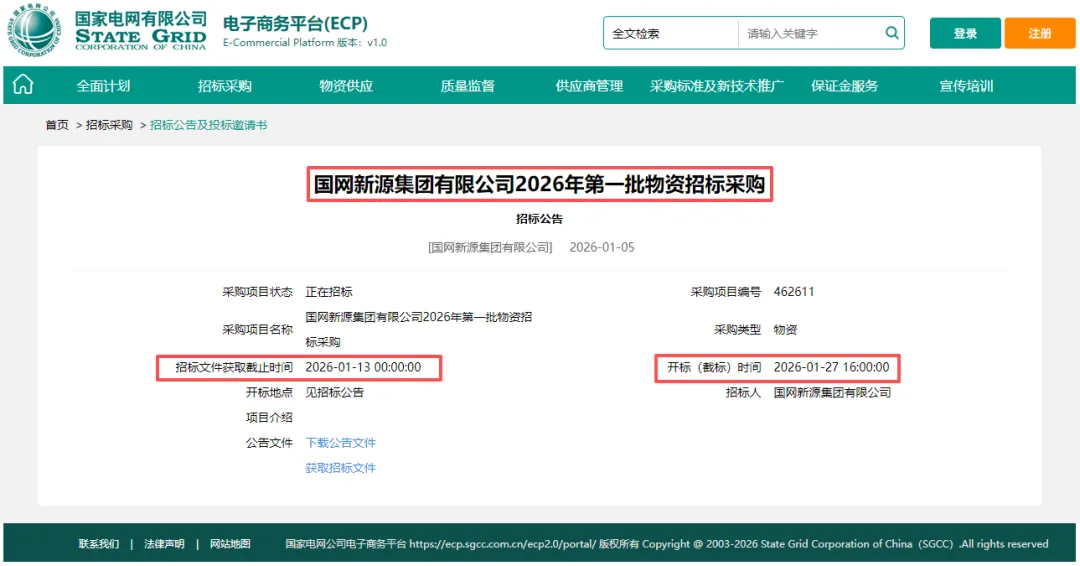The width and height of the screenshot is (1080, 566).
Task: Click the status value 正在招标
Action: point(329,292)
